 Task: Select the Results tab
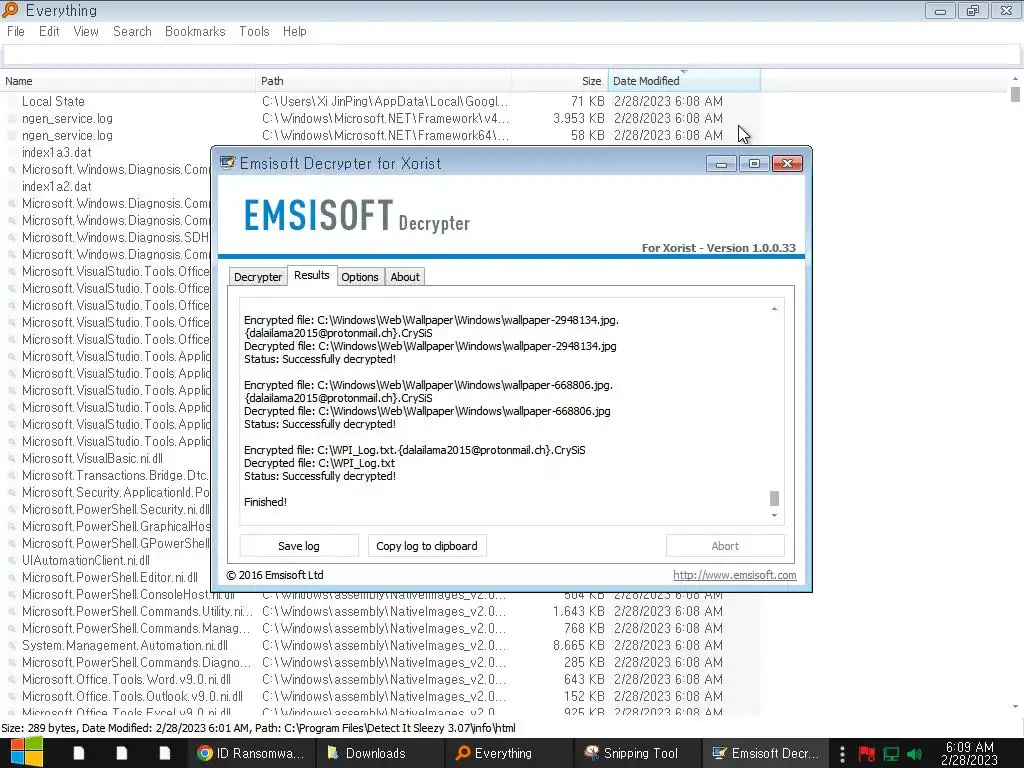[312, 275]
